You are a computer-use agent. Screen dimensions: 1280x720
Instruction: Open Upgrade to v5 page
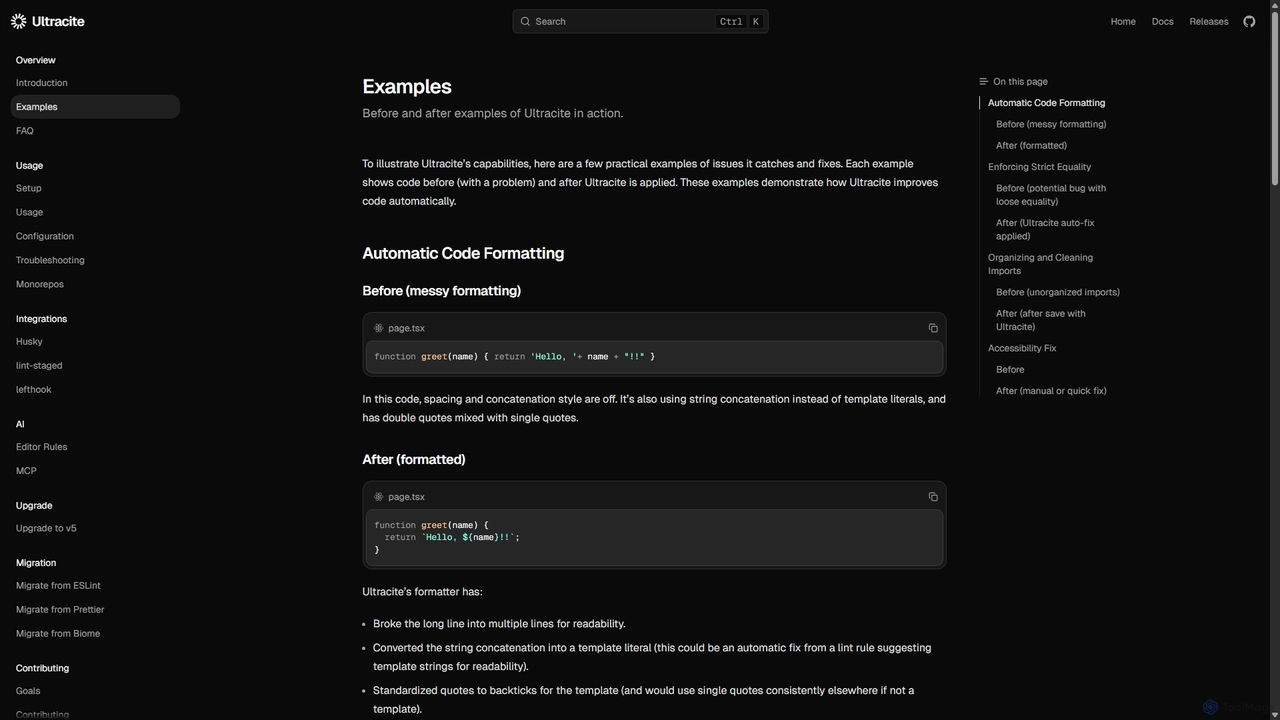[95, 528]
